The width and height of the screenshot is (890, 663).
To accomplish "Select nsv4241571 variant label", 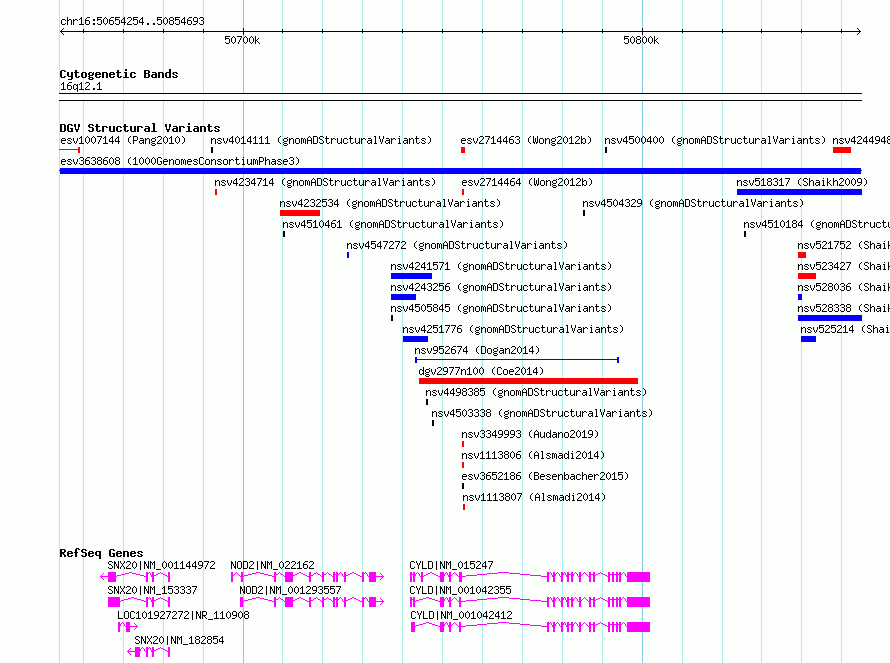I will tap(501, 266).
